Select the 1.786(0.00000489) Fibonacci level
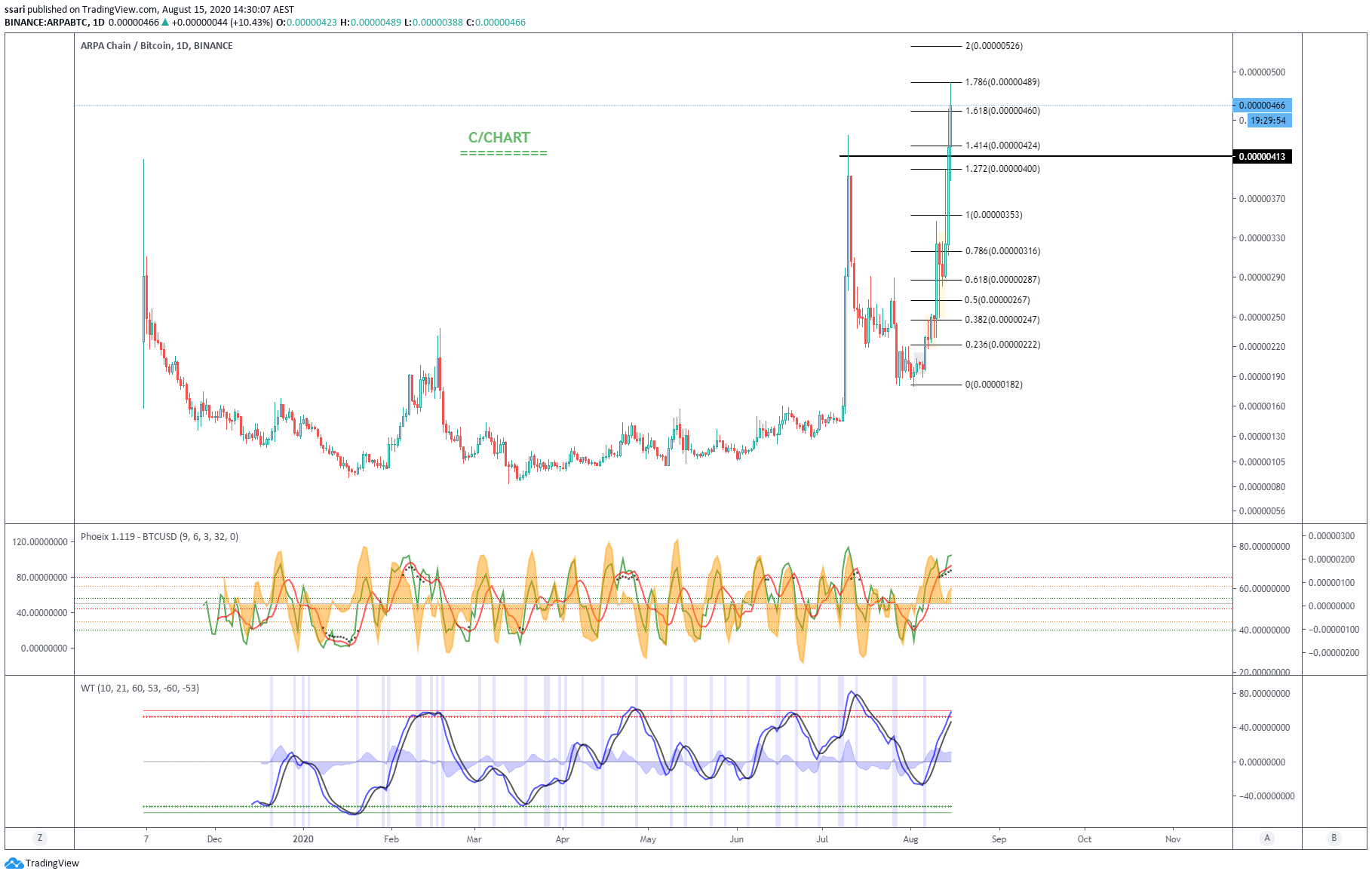The height and width of the screenshot is (877, 1372). coord(1002,82)
